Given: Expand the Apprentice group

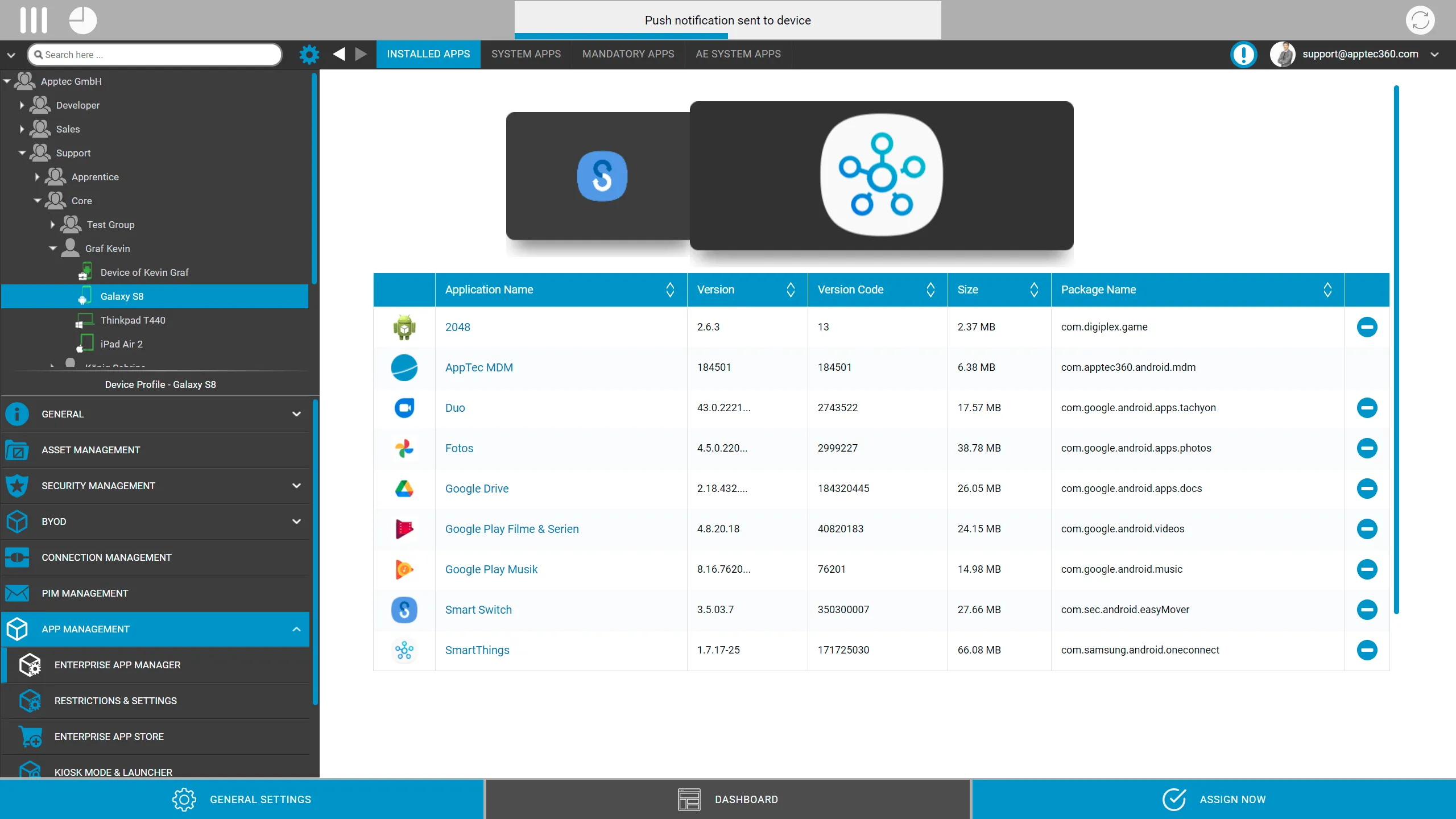Looking at the screenshot, I should pyautogui.click(x=37, y=177).
